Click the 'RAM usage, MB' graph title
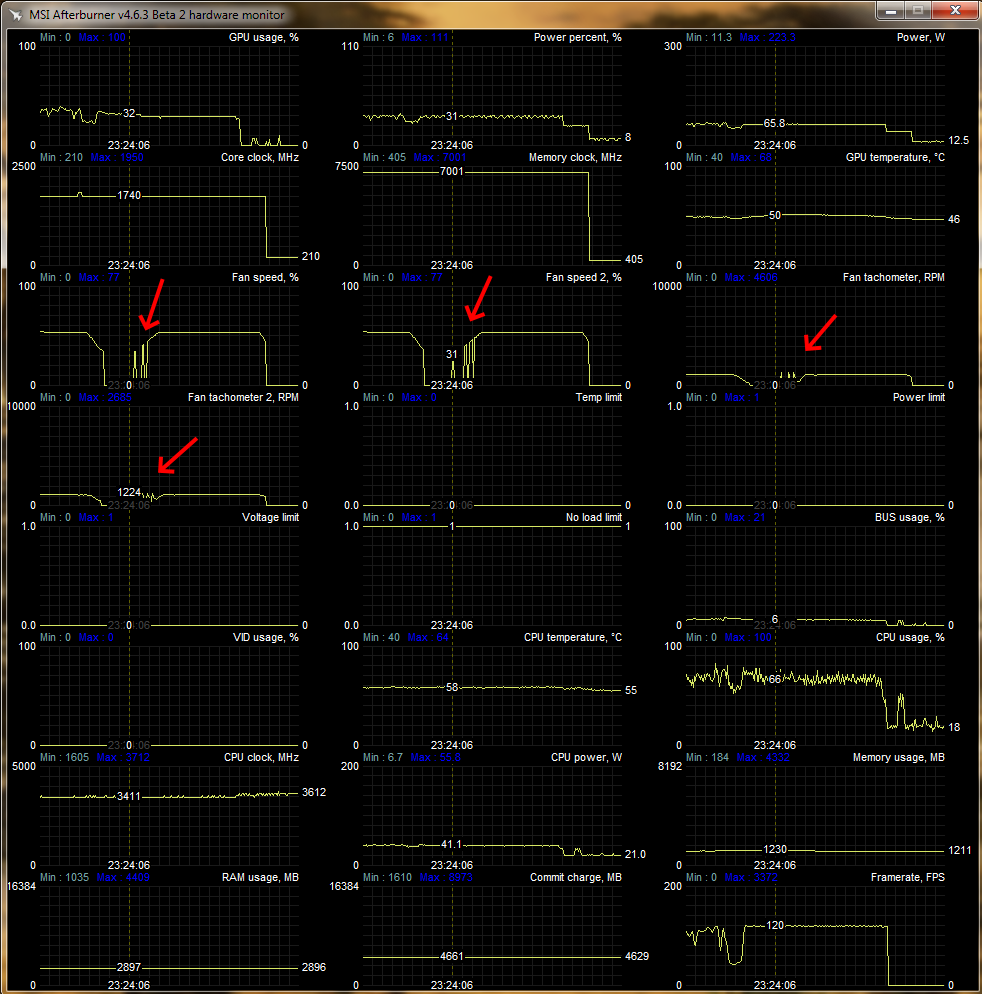This screenshot has width=982, height=994. pyautogui.click(x=261, y=877)
